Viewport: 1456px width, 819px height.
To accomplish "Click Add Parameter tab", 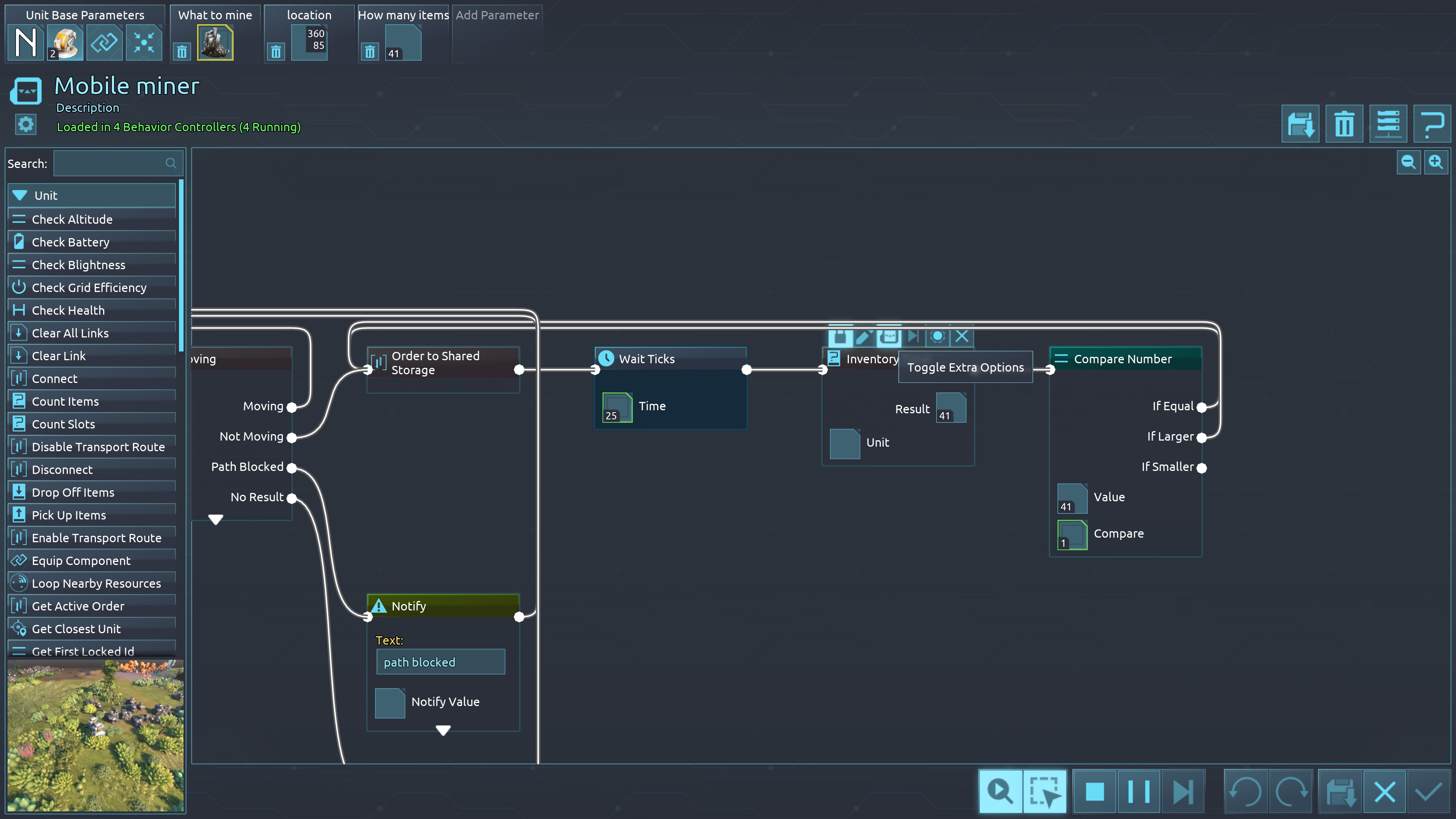I will (x=497, y=15).
